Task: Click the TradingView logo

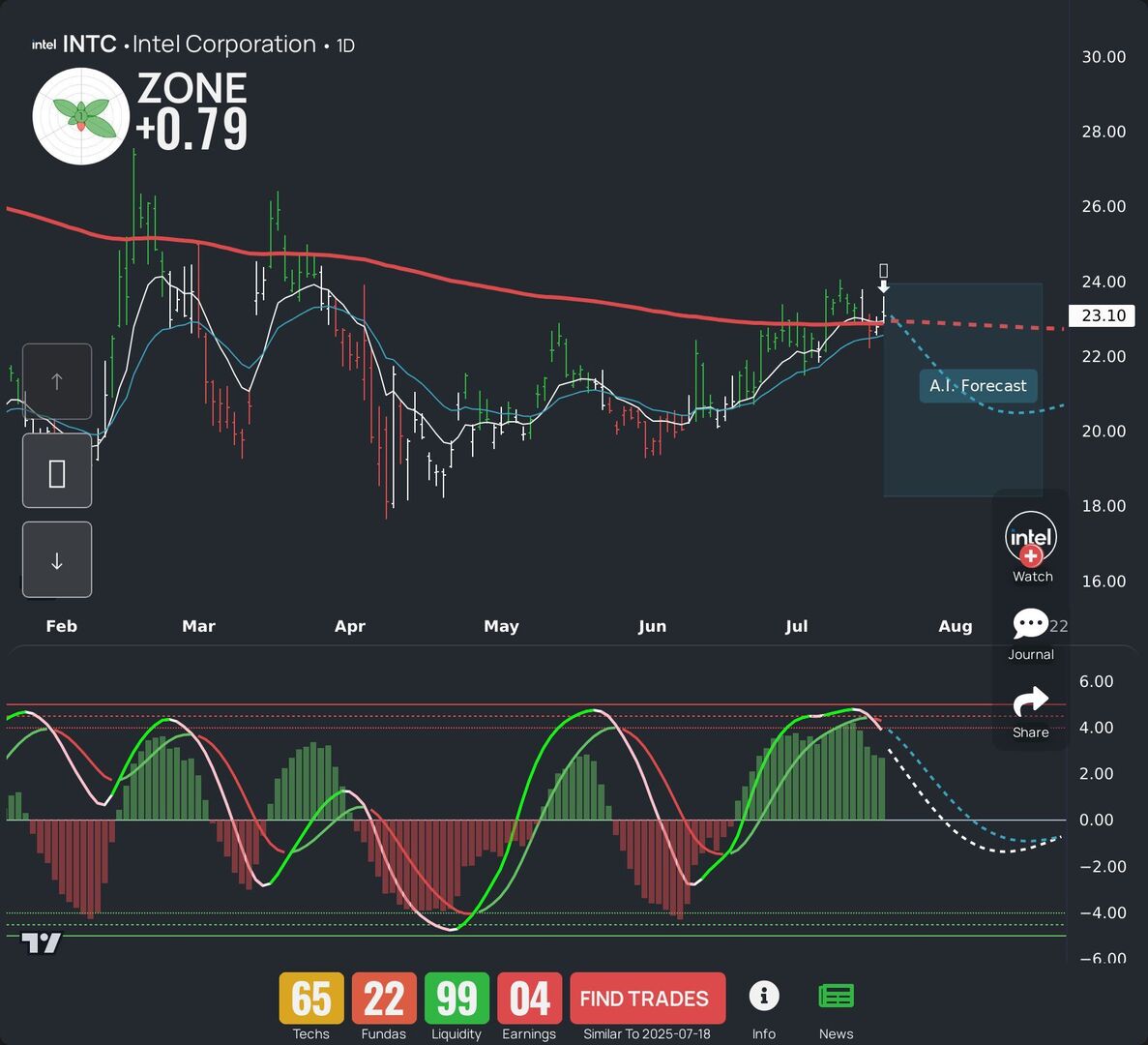Action: click(41, 942)
